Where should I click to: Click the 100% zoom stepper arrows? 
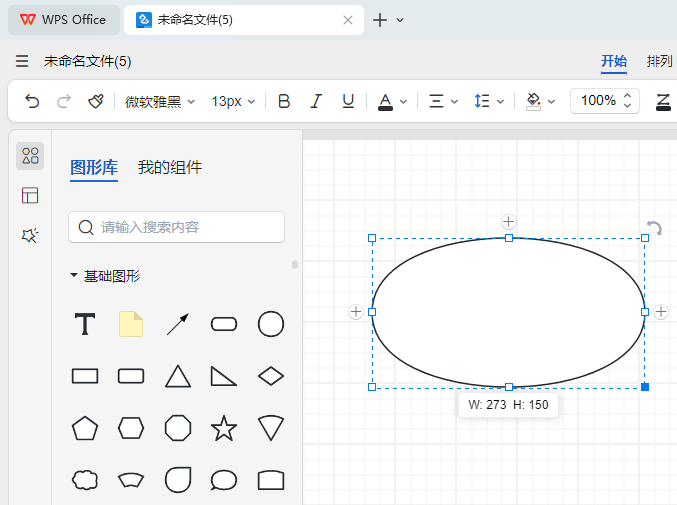click(x=627, y=101)
